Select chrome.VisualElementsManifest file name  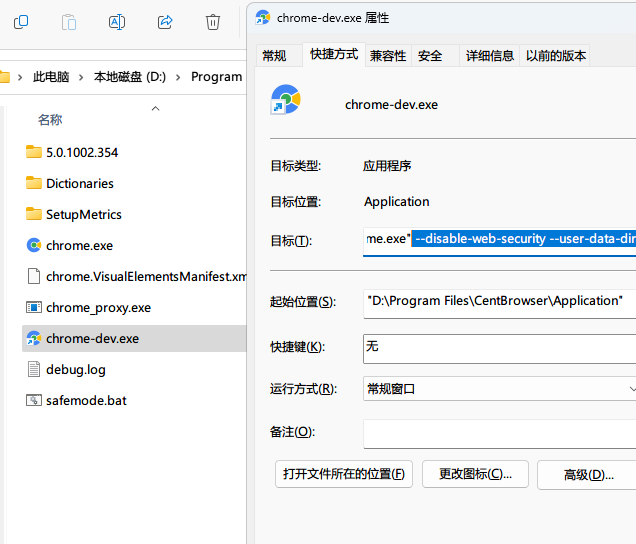pos(146,277)
